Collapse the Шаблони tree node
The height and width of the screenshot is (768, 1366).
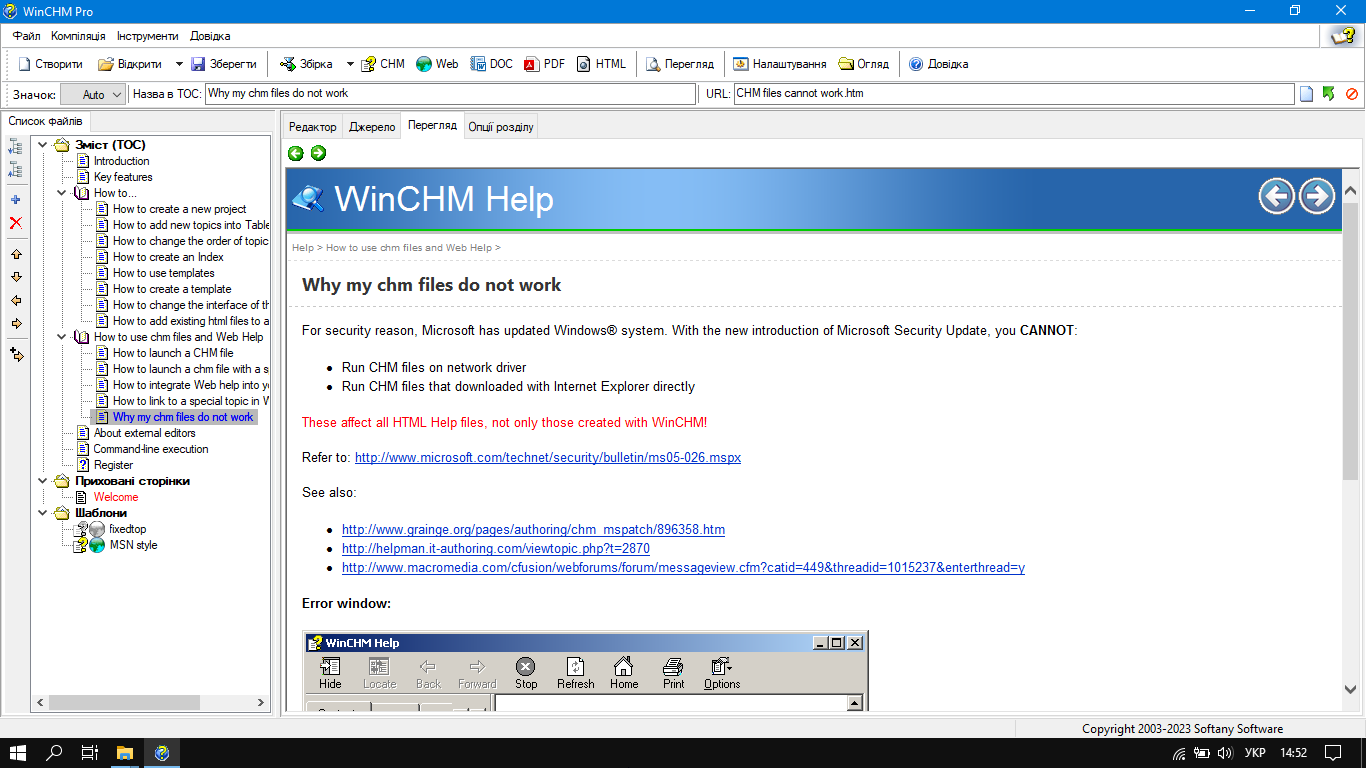[x=43, y=513]
